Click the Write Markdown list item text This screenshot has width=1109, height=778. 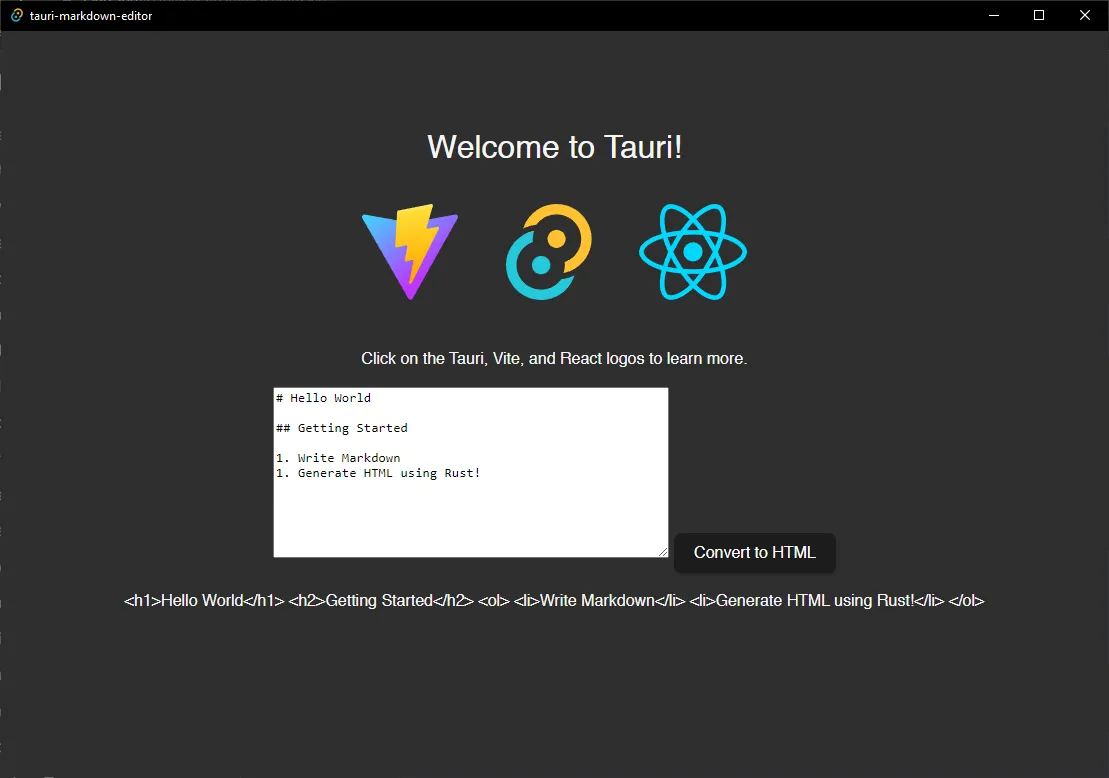(348, 457)
